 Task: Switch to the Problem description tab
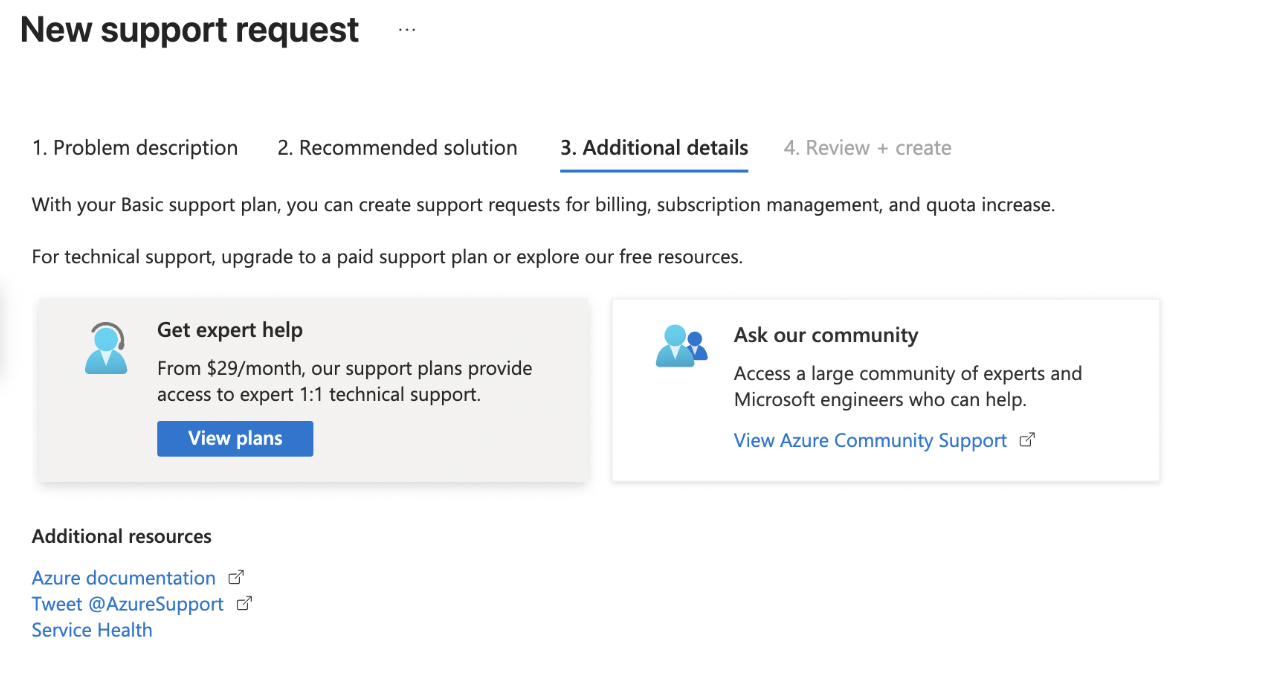(135, 148)
